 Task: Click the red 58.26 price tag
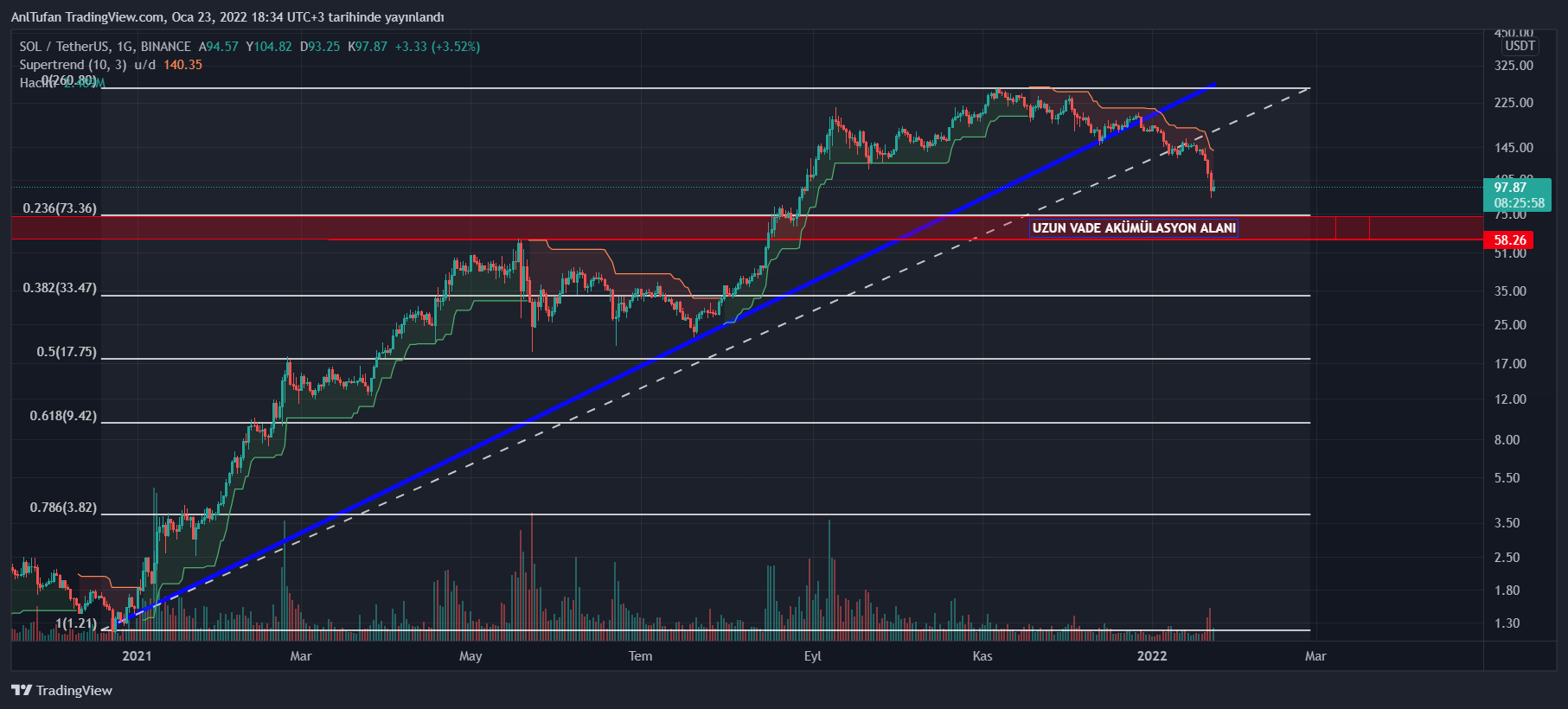tap(1510, 240)
